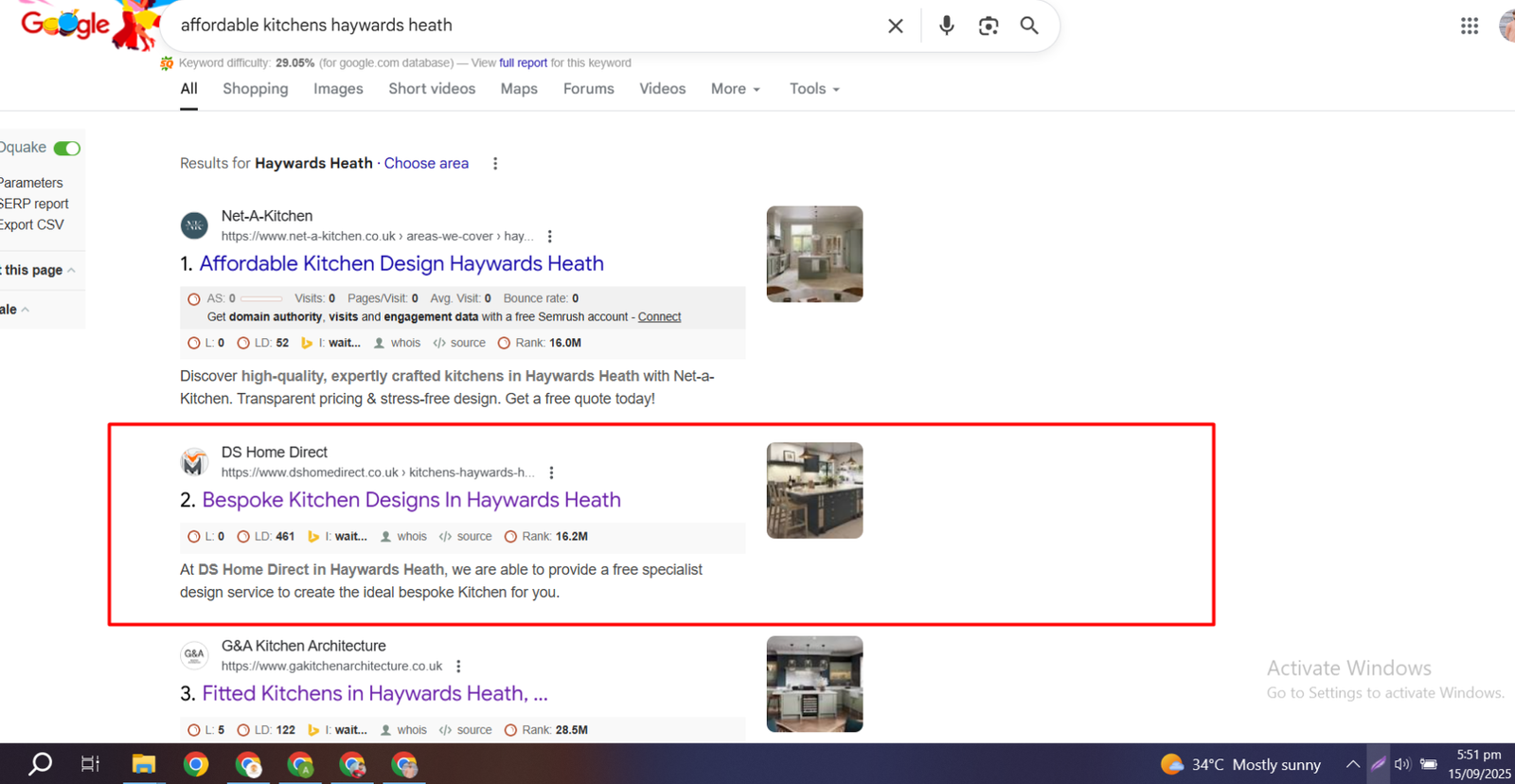Switch to the Shopping tab
1515x784 pixels.
point(256,89)
